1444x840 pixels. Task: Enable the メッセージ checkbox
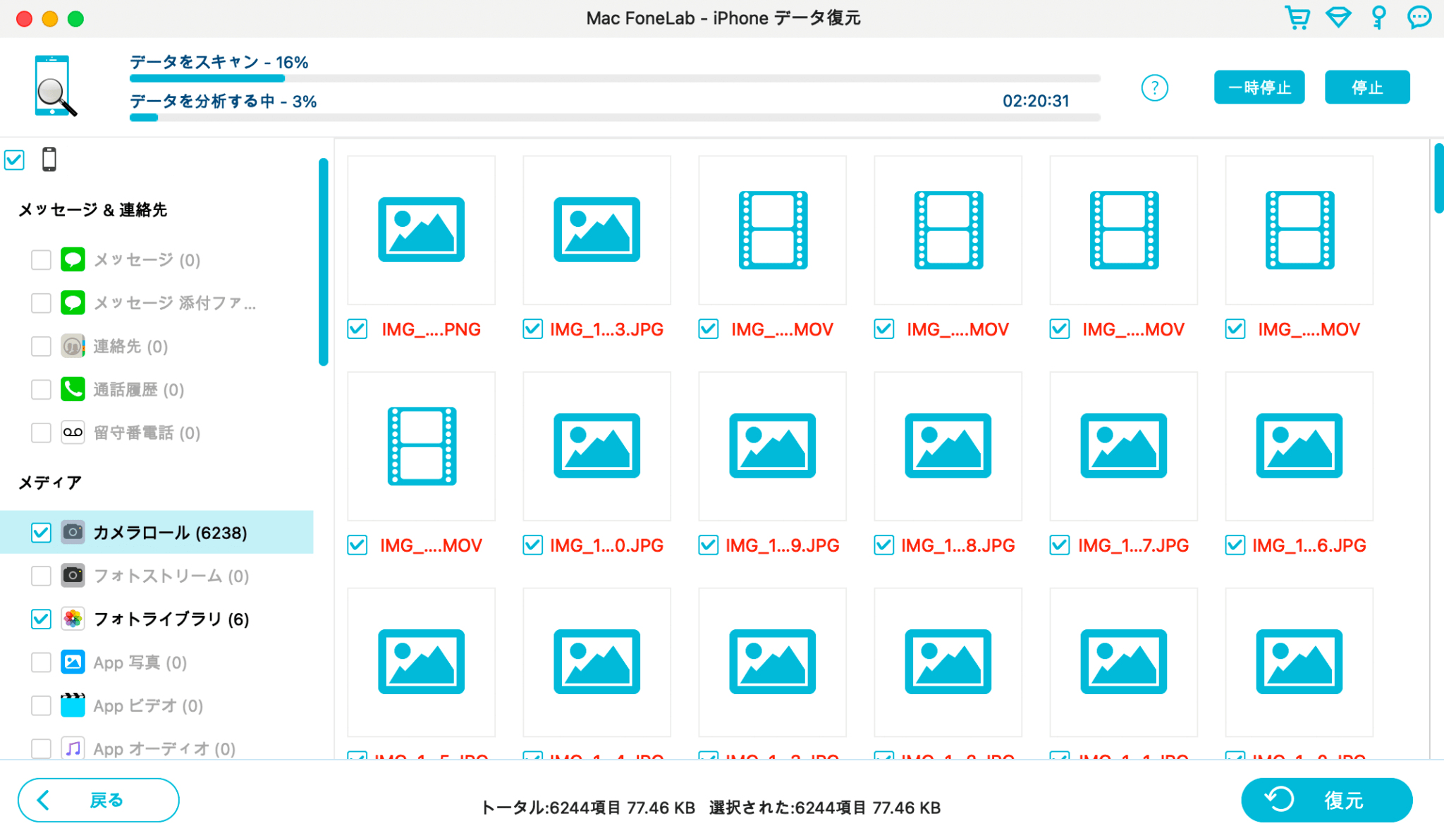[x=41, y=260]
